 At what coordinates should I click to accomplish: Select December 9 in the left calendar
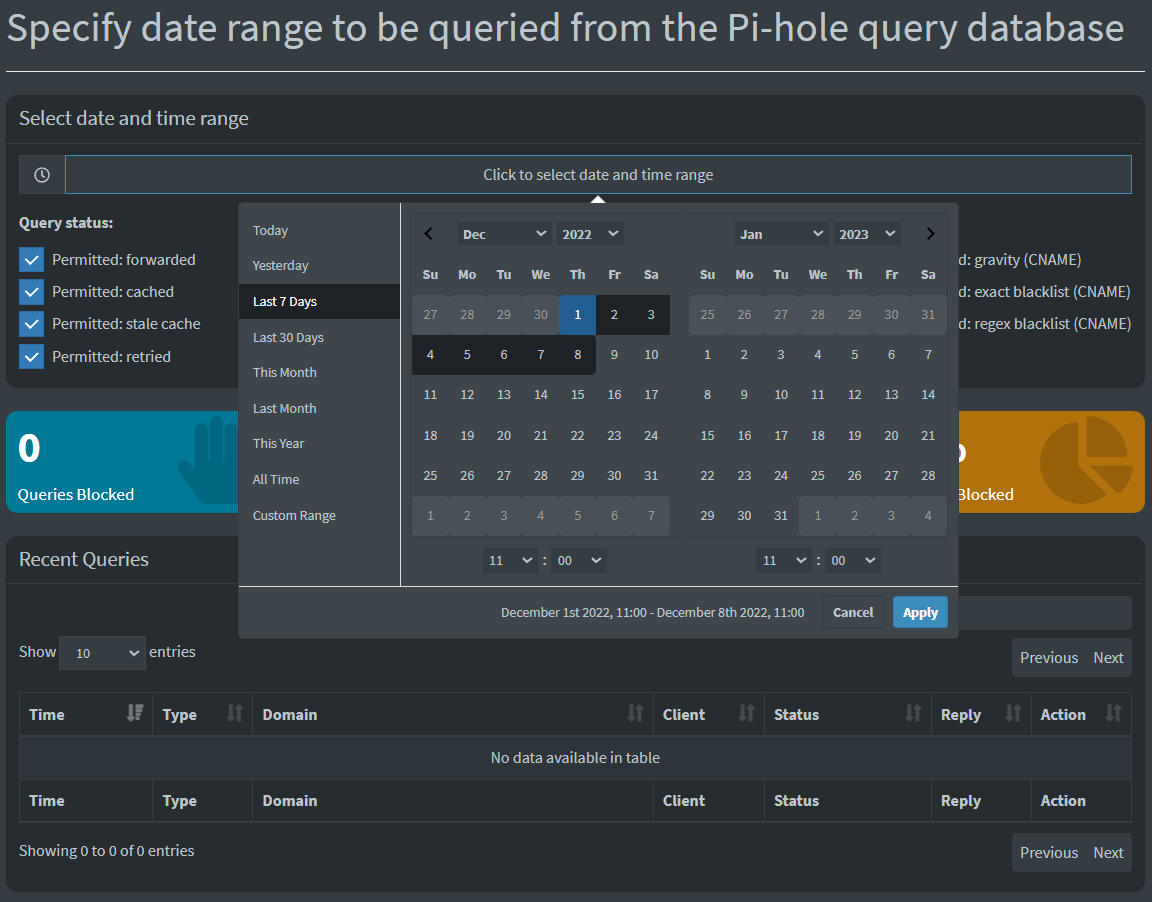click(x=614, y=355)
